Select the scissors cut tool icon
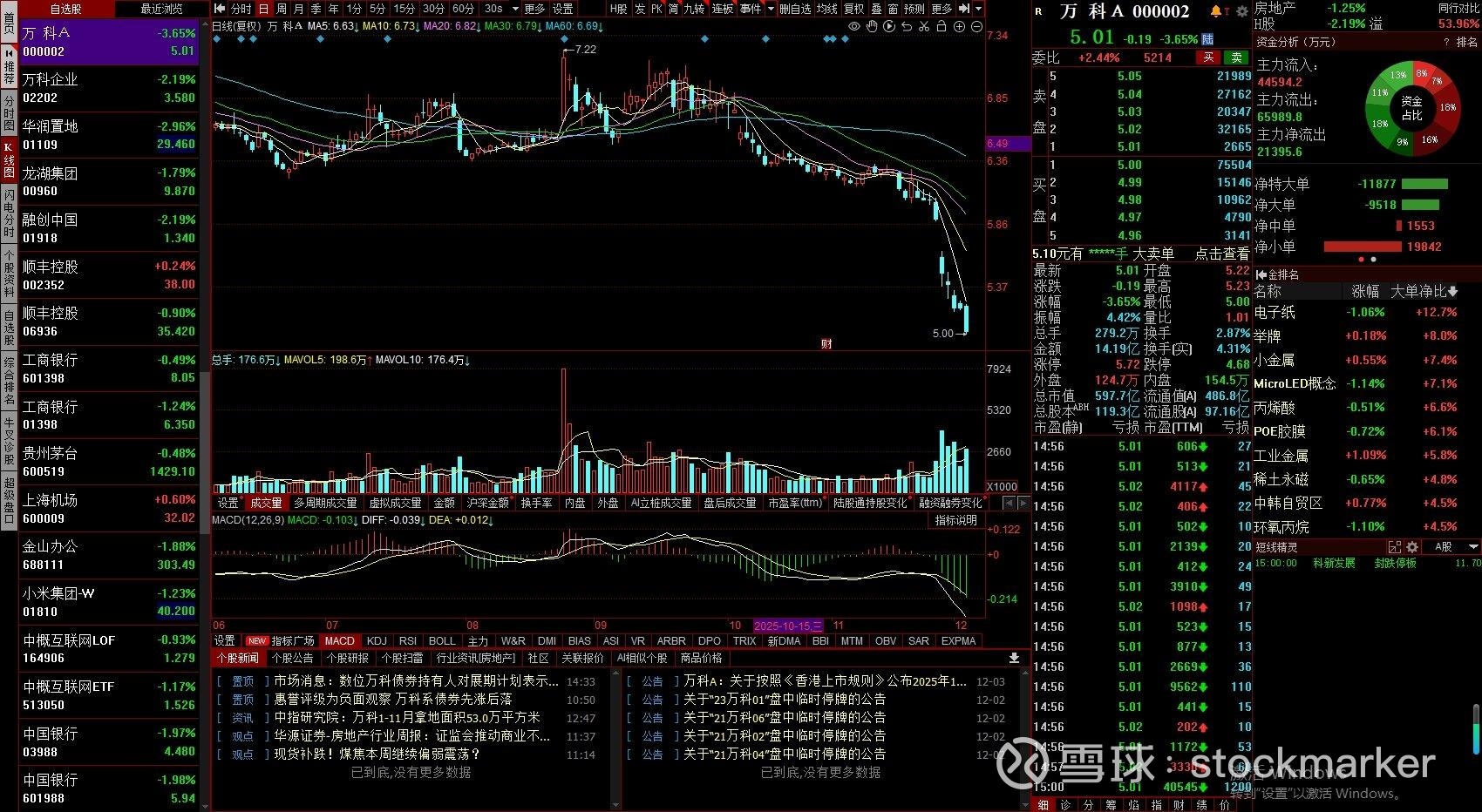Screen dimensions: 1482x812 (x=924, y=27)
